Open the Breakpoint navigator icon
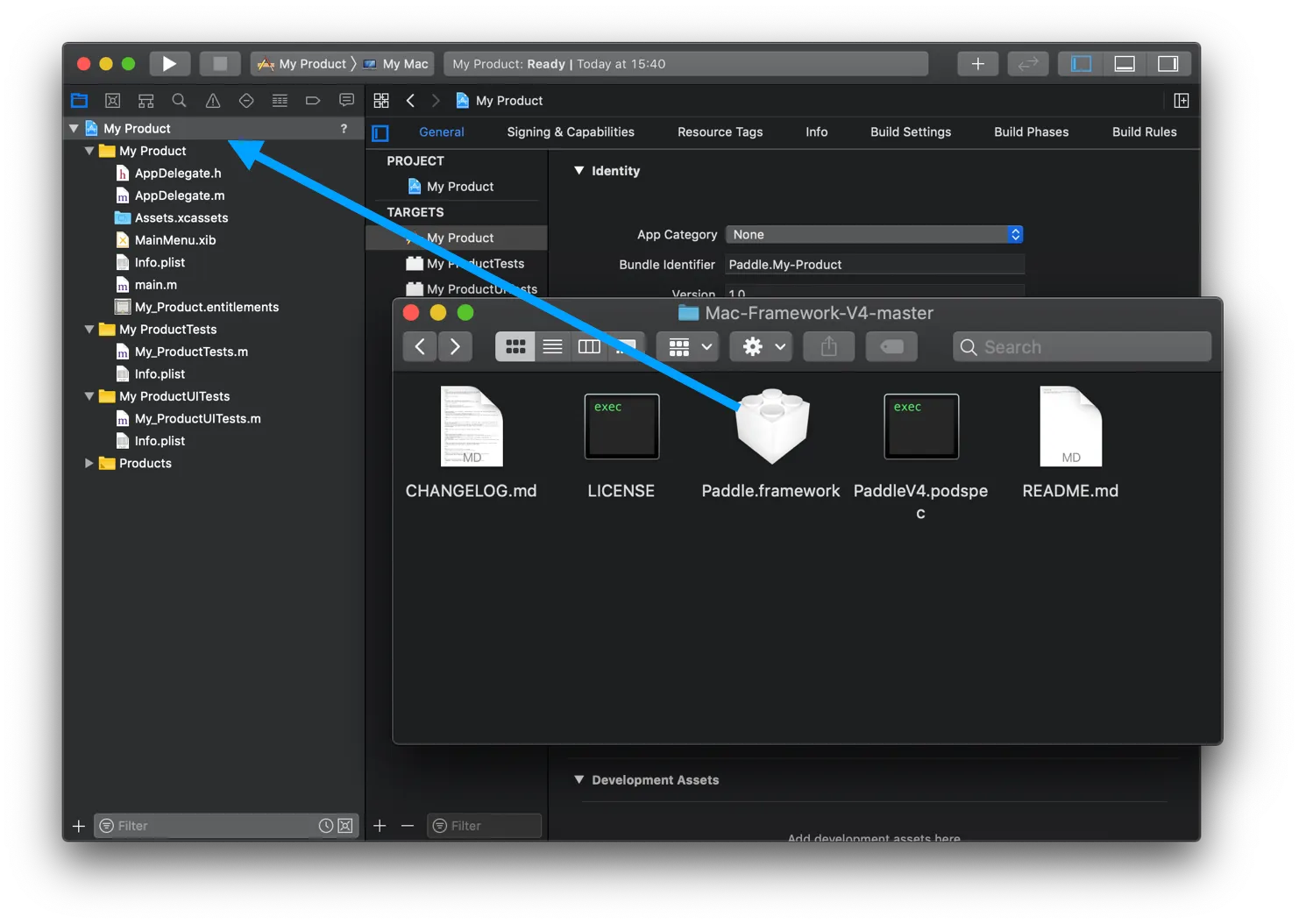The height and width of the screenshot is (924, 1299). pyautogui.click(x=313, y=101)
